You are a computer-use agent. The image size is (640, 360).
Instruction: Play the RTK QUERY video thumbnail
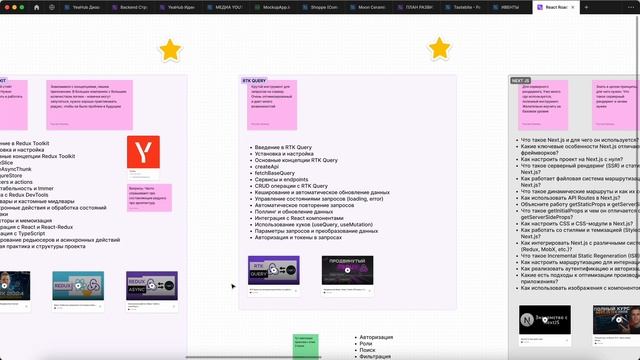click(x=273, y=270)
